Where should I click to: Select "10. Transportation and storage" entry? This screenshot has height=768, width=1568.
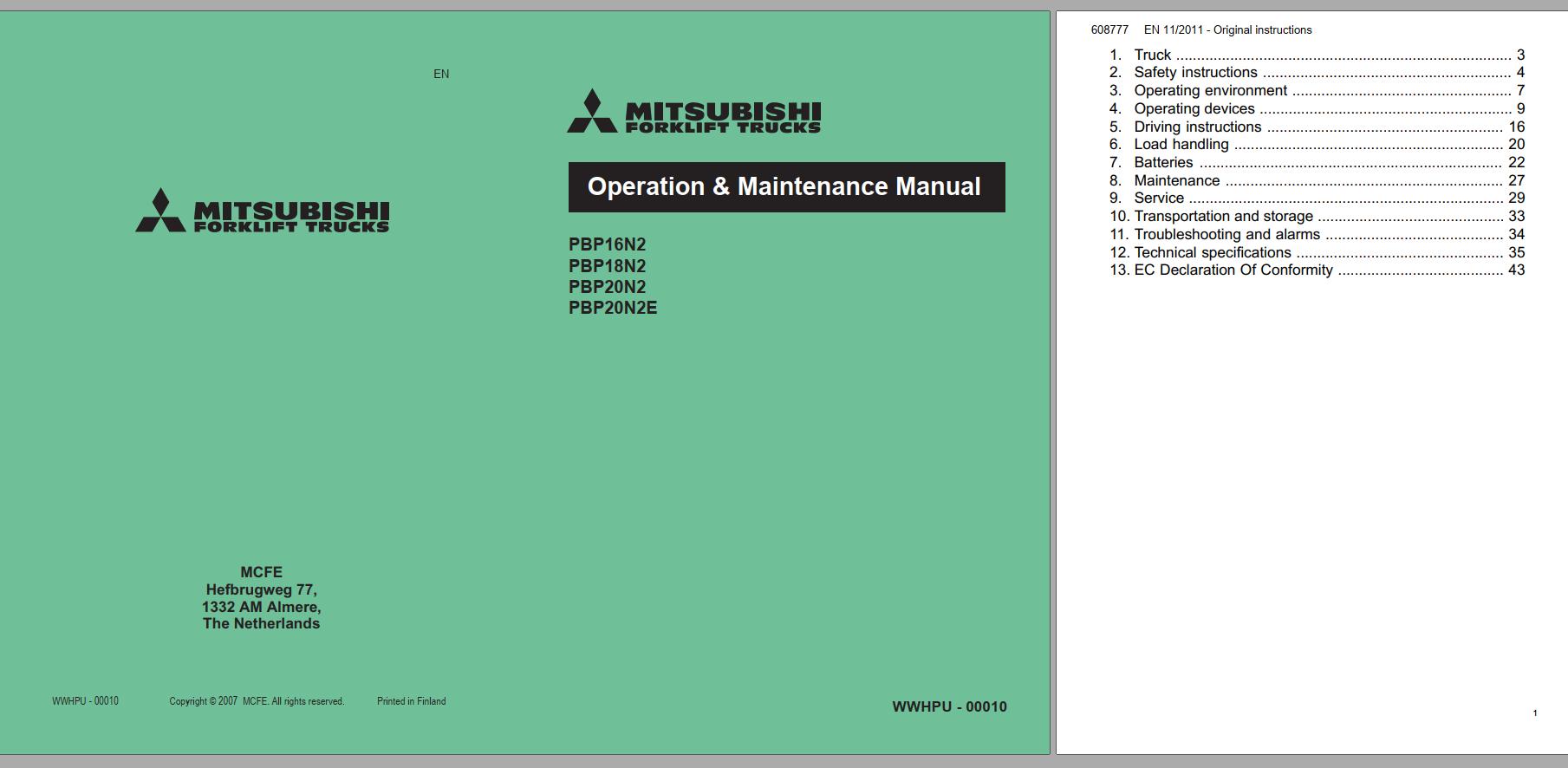(1317, 216)
